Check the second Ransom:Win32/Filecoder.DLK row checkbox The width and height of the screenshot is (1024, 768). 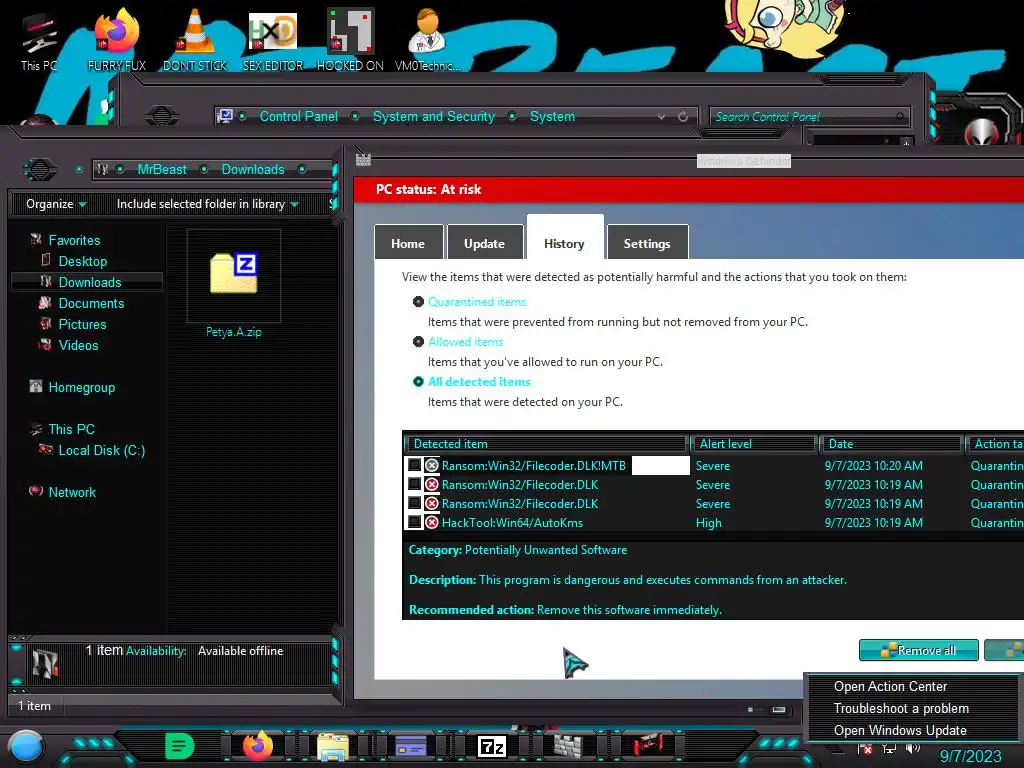coord(414,484)
